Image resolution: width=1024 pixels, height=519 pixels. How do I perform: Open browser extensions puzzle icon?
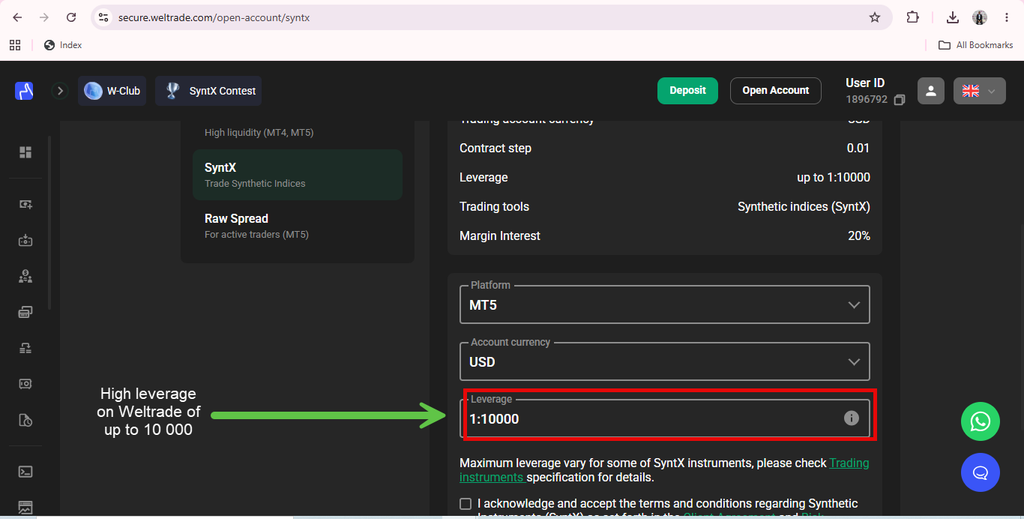click(x=912, y=18)
